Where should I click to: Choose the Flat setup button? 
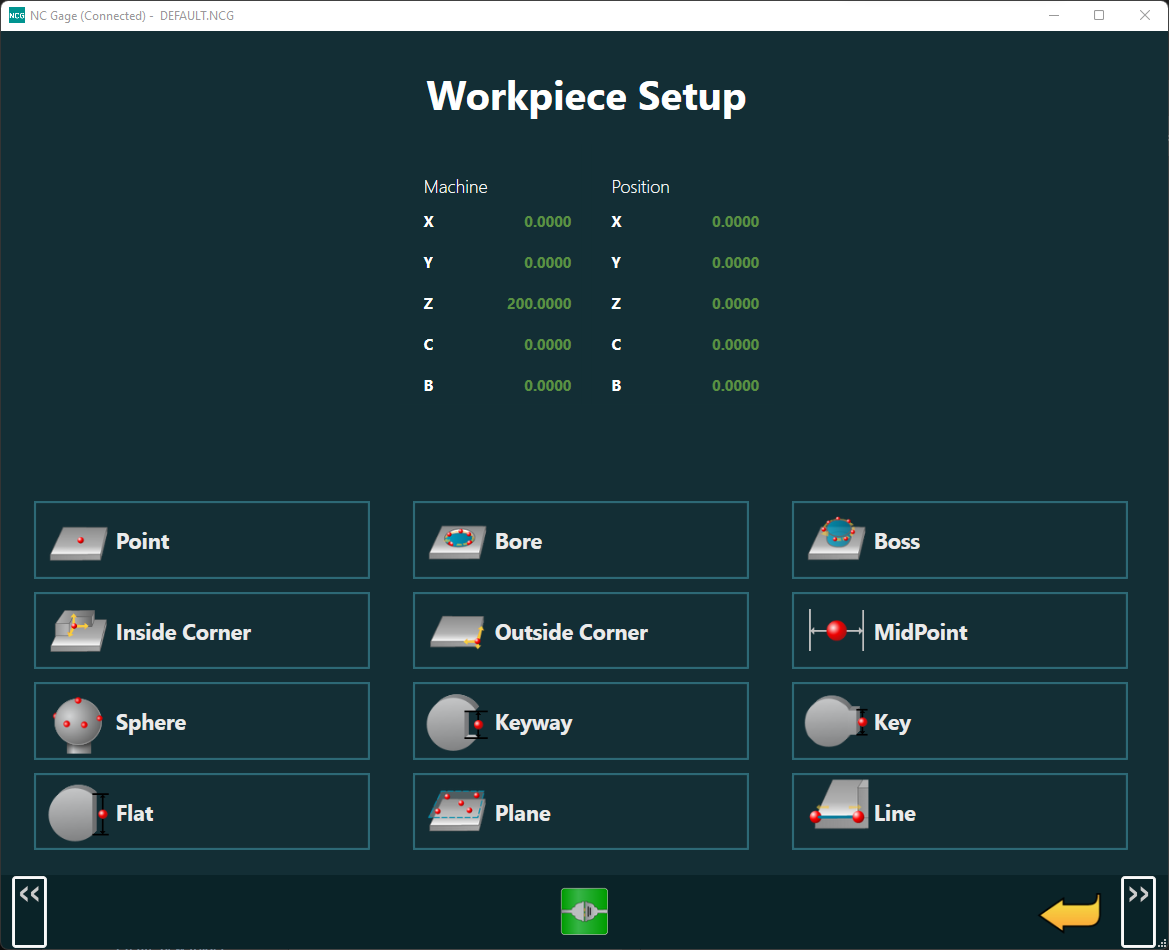point(201,812)
